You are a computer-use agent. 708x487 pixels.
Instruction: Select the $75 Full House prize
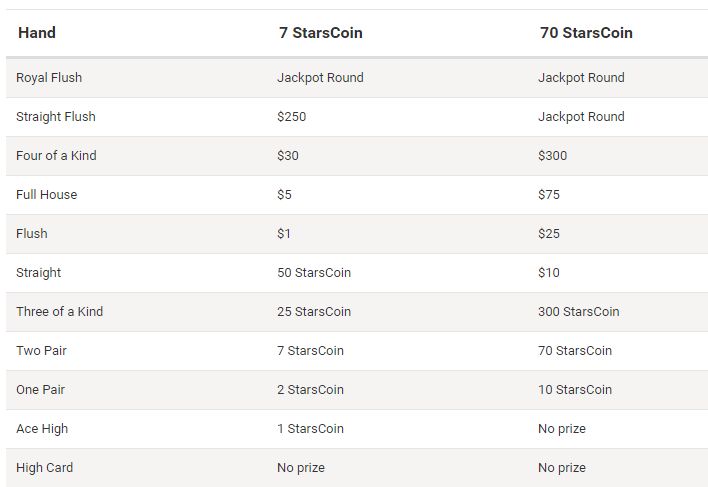(x=549, y=195)
